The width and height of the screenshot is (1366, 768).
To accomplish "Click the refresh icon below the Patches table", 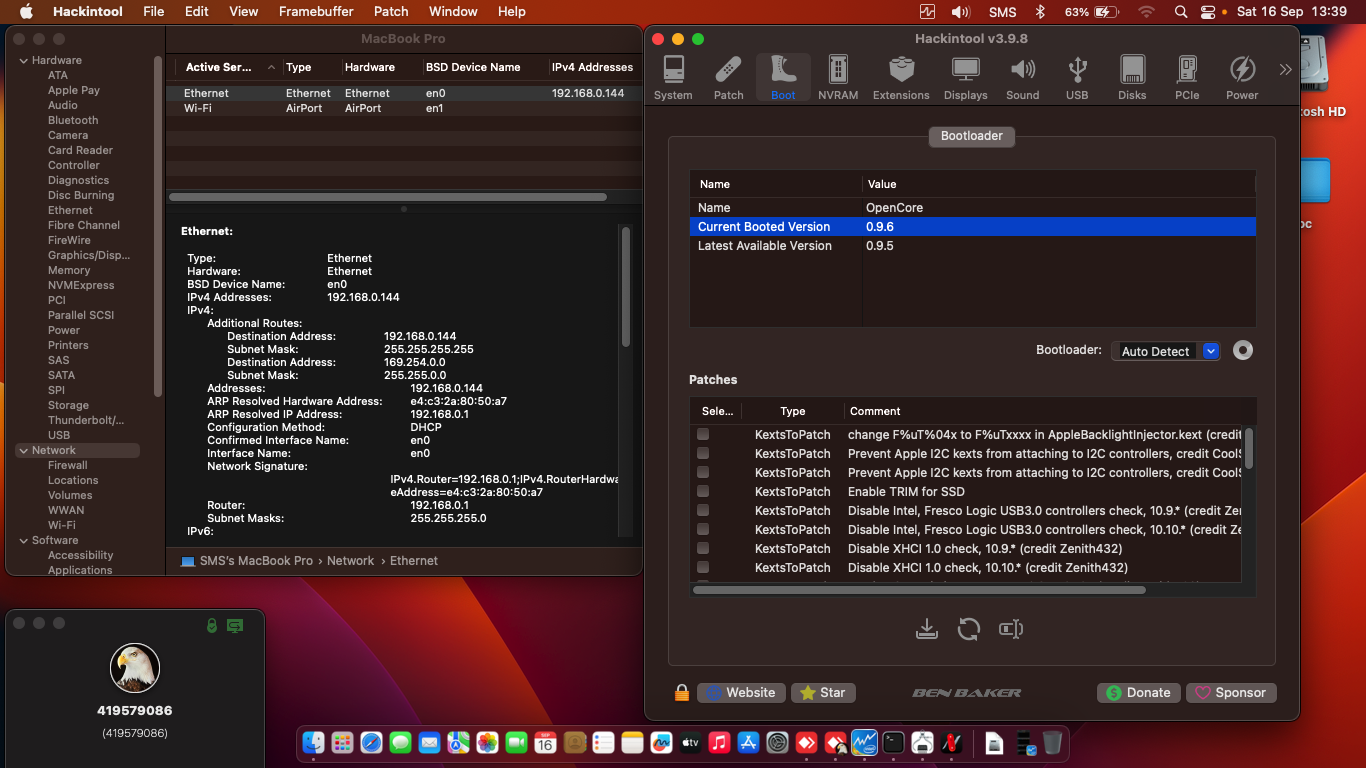I will coord(969,629).
